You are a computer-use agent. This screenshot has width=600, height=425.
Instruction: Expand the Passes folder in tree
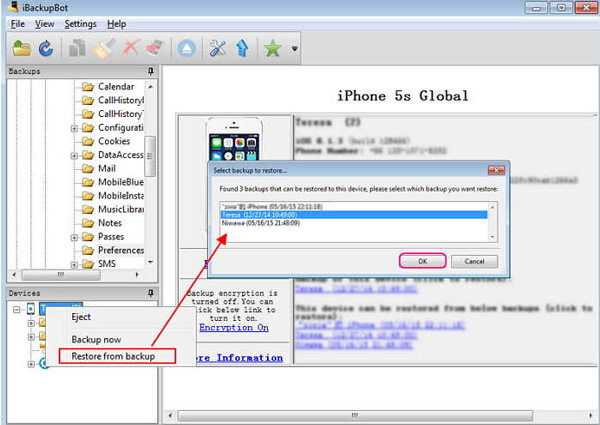click(x=74, y=238)
